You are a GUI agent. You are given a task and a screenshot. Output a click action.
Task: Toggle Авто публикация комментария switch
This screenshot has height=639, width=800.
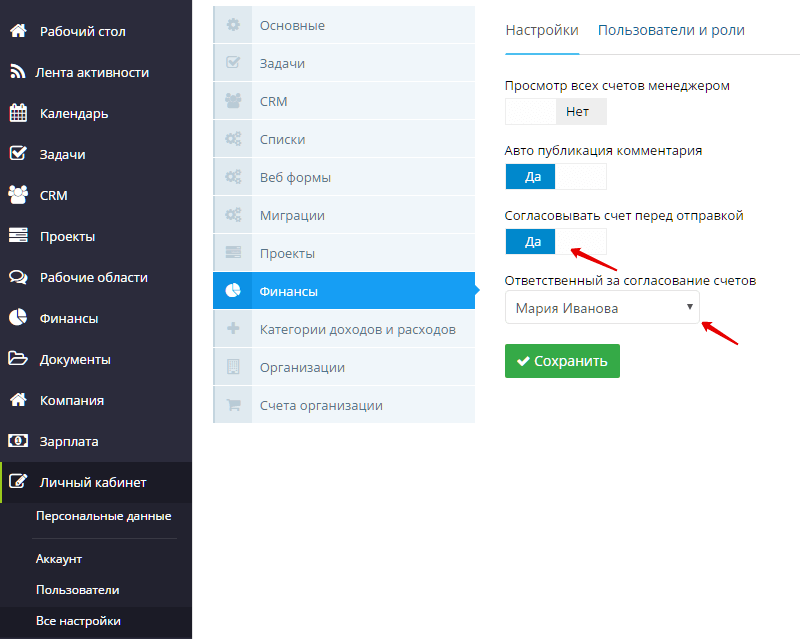pyautogui.click(x=555, y=176)
